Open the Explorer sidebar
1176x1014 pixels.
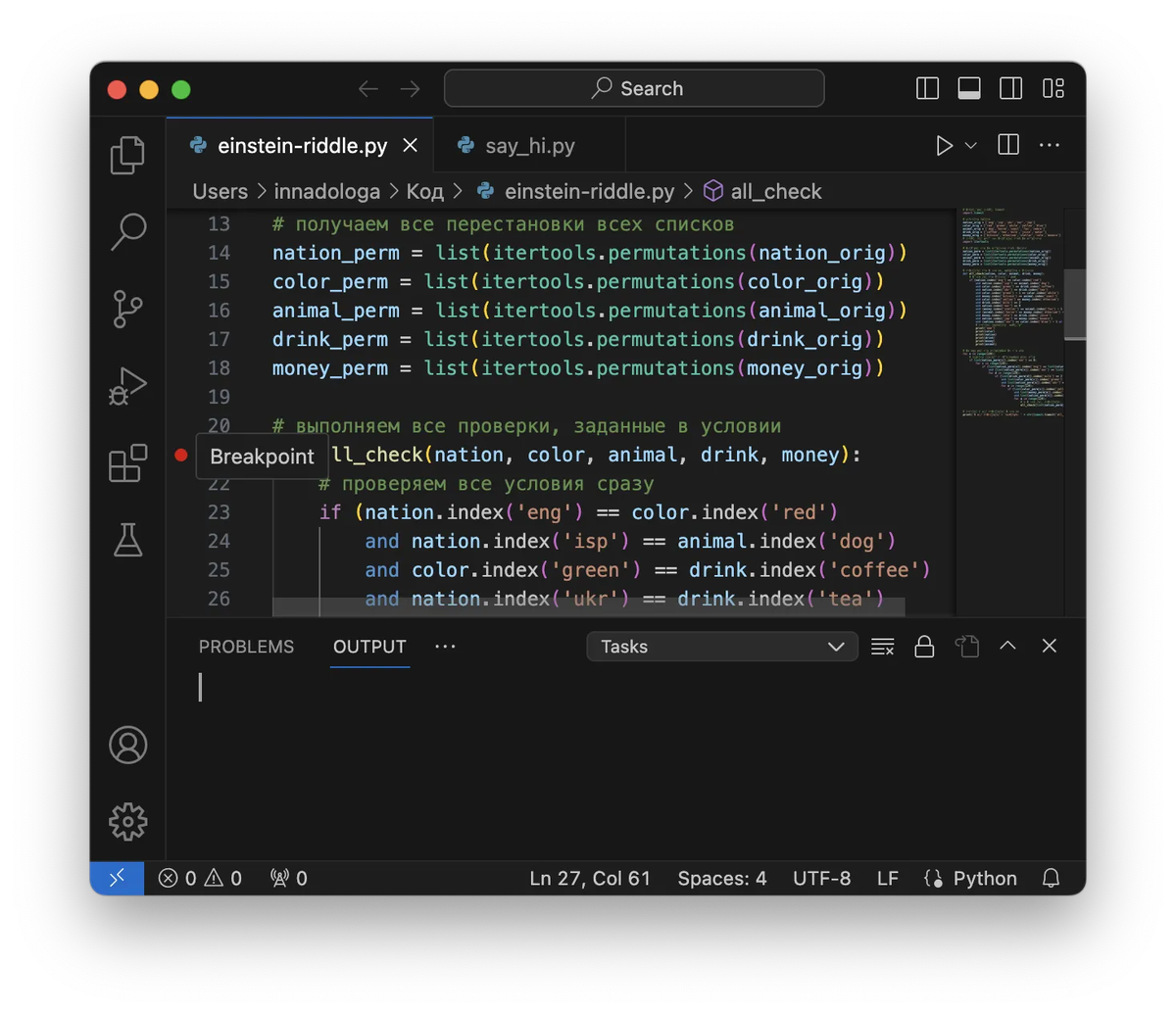127,154
